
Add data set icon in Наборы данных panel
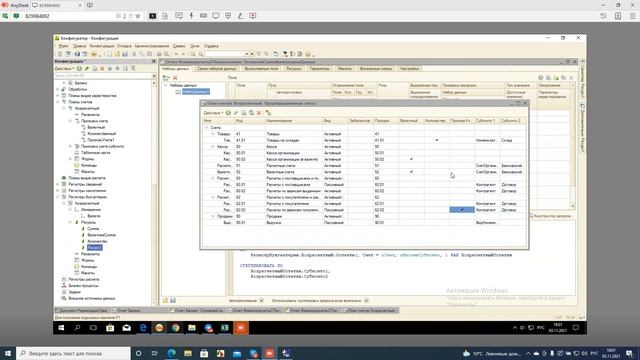(166, 78)
